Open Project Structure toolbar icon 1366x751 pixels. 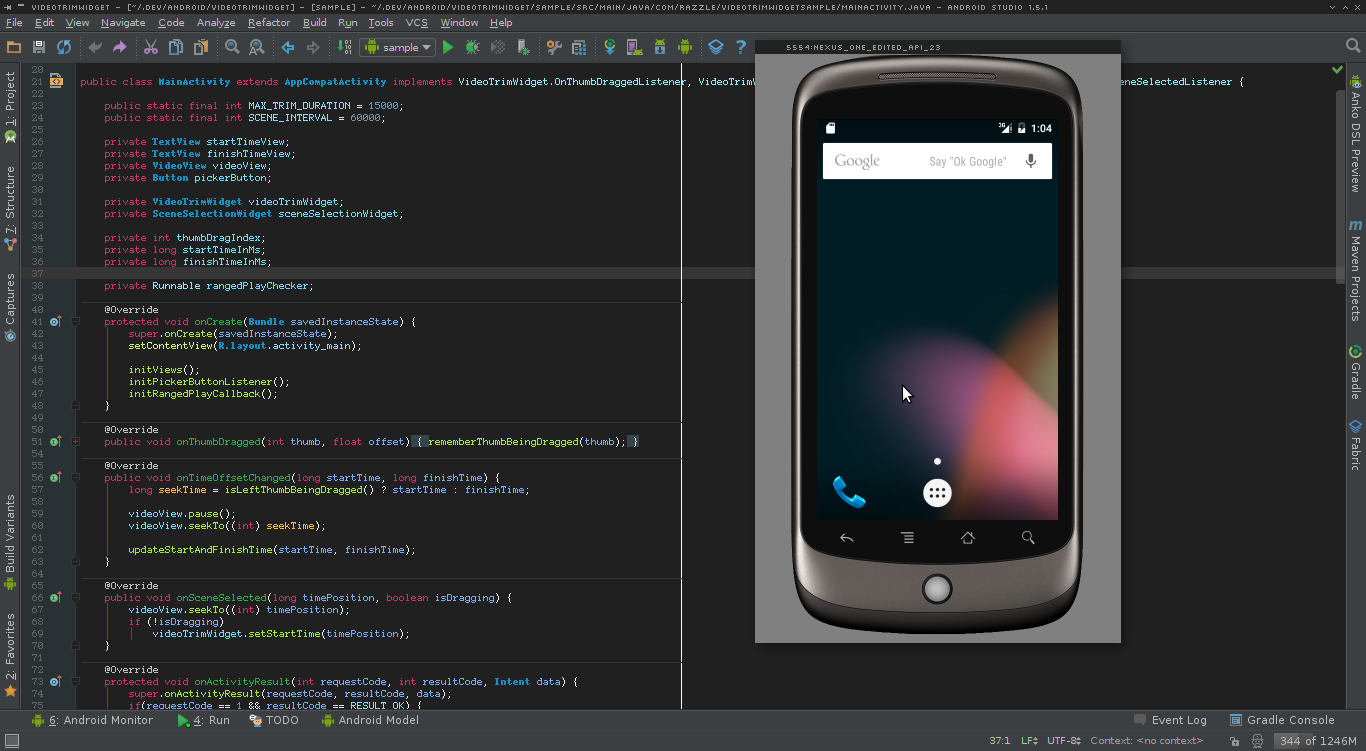(579, 47)
